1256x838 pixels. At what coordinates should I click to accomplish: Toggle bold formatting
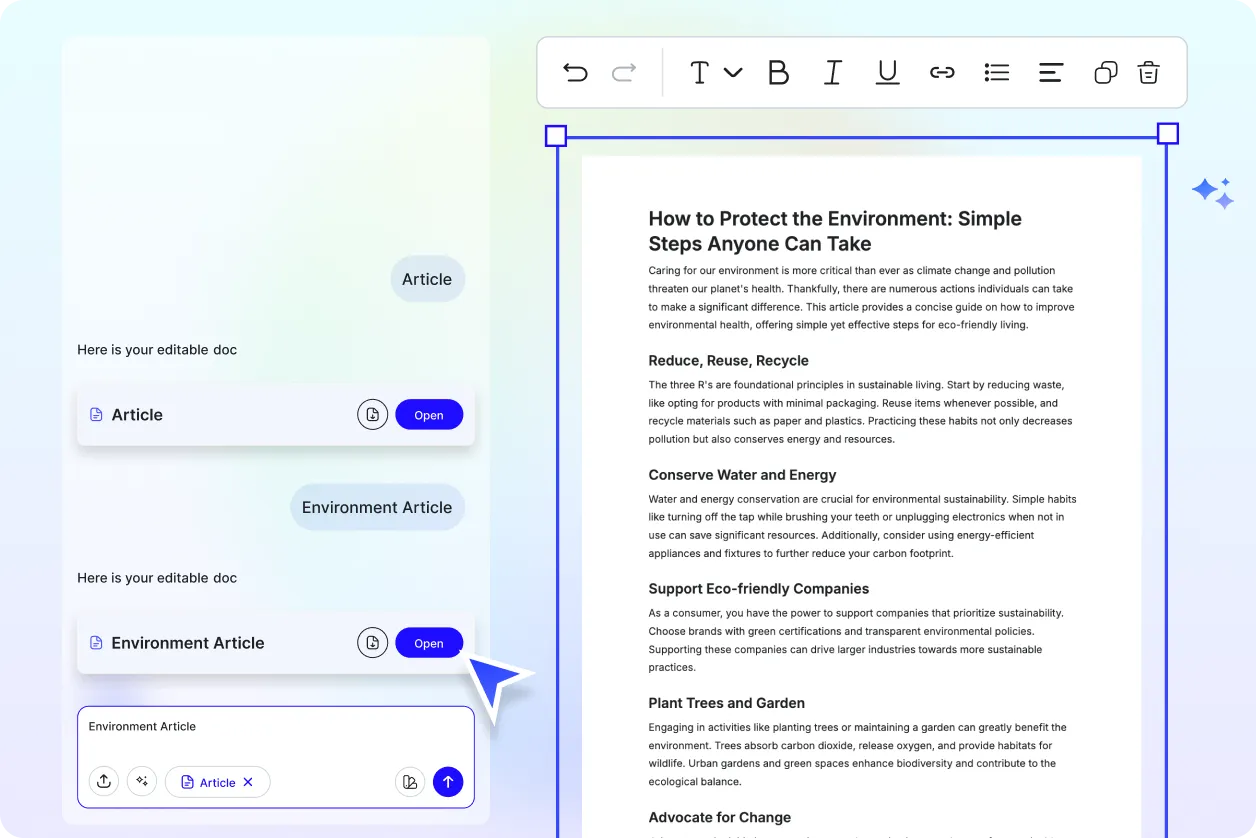coord(779,71)
